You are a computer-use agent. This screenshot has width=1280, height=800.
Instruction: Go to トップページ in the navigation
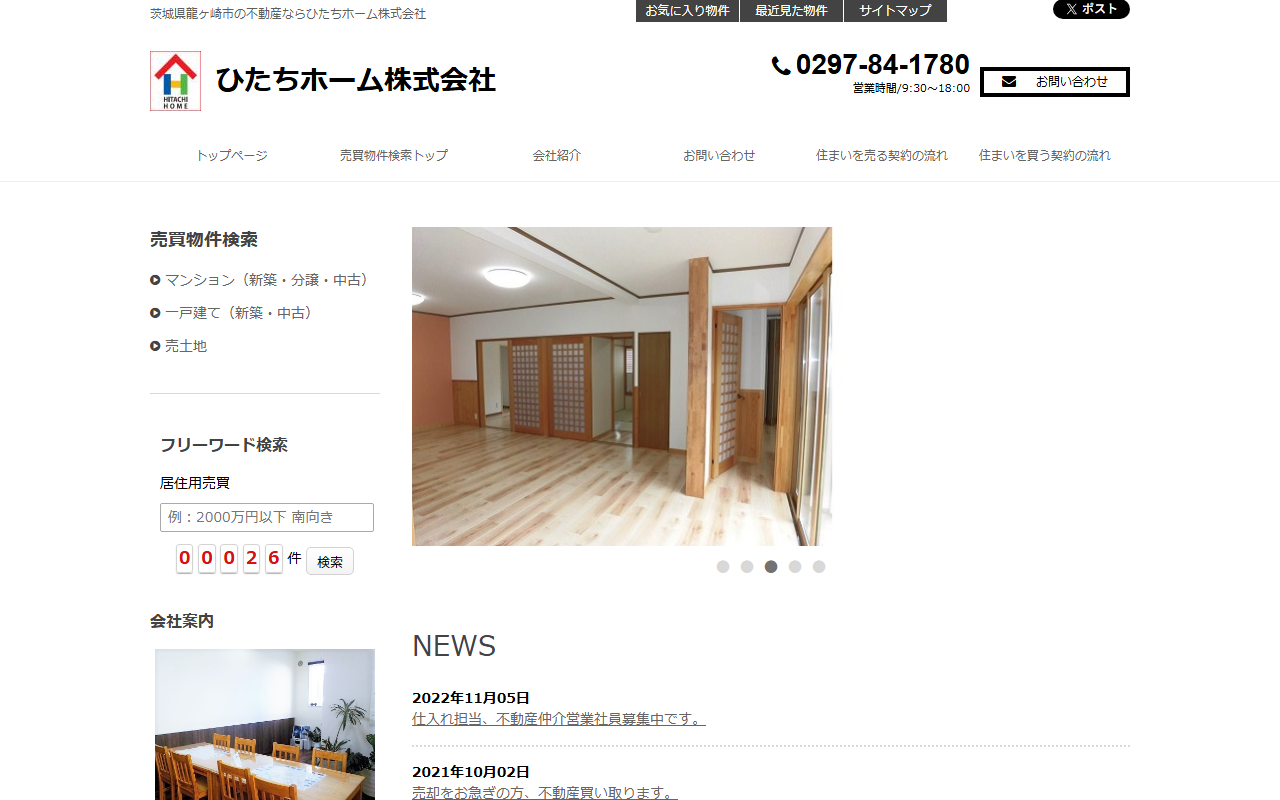pyautogui.click(x=232, y=156)
